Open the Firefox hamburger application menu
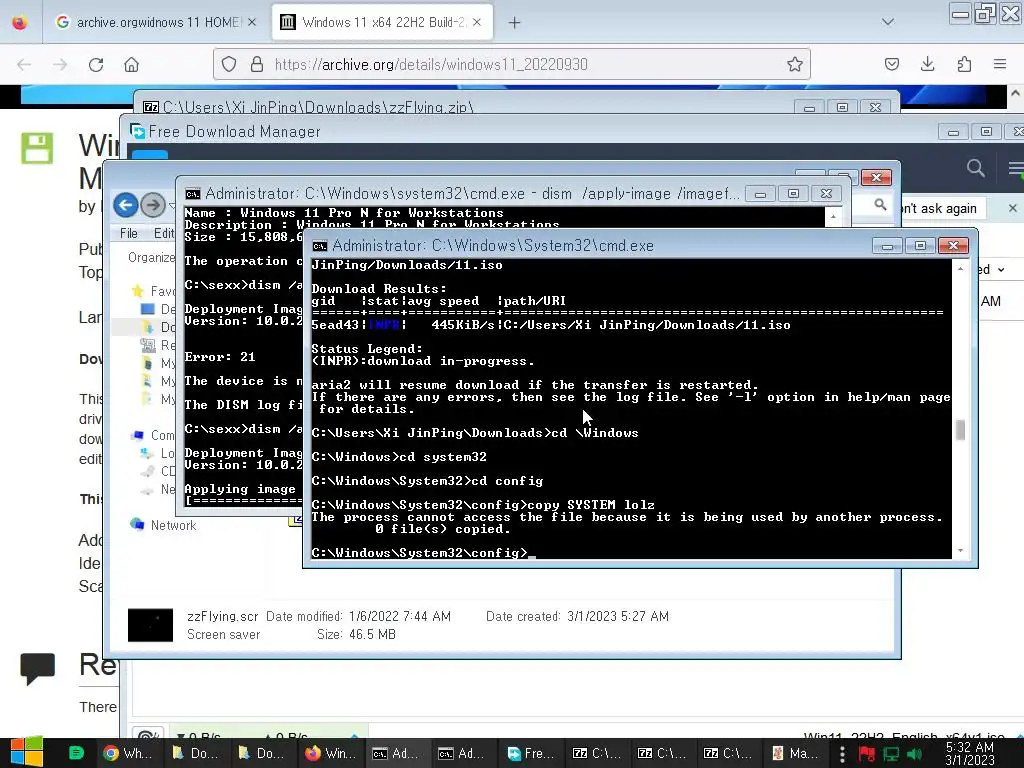The height and width of the screenshot is (768, 1024). [x=1000, y=64]
